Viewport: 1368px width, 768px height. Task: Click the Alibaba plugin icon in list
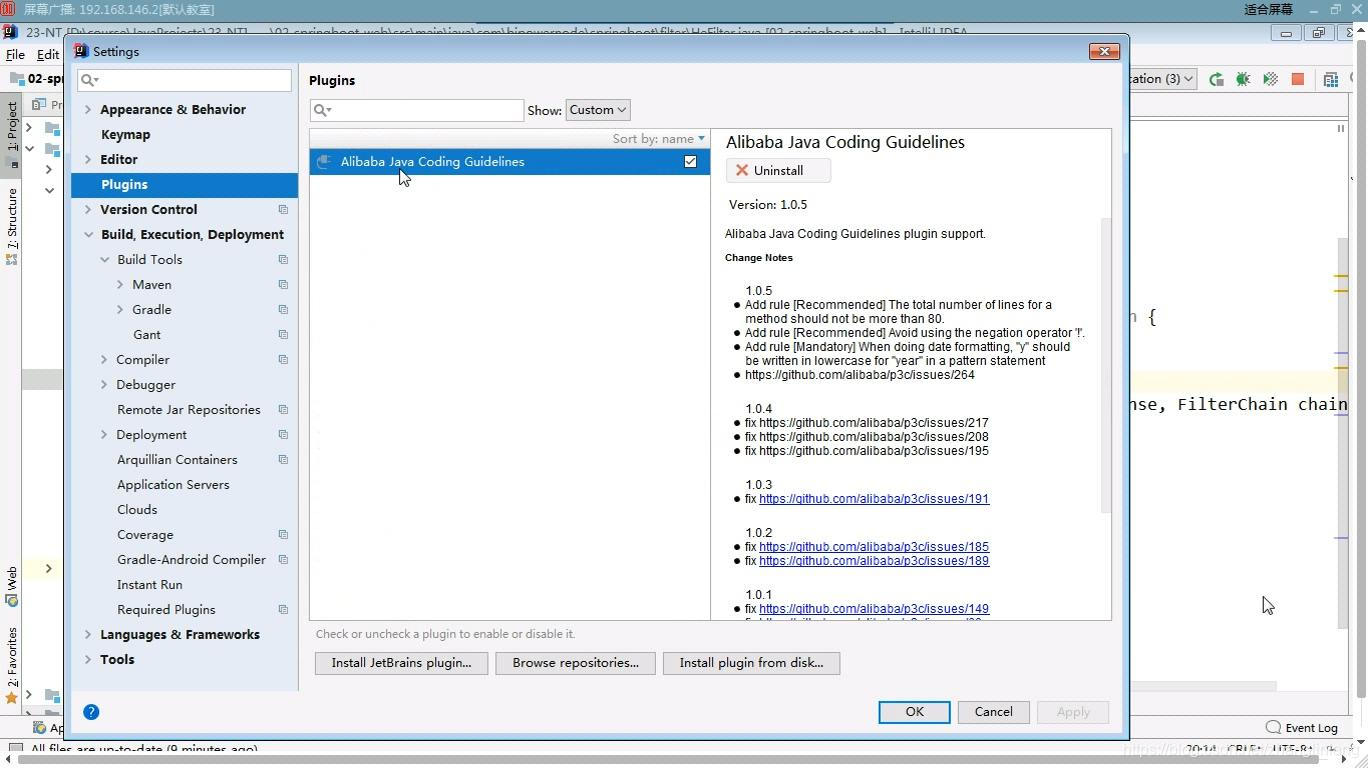[x=324, y=162]
